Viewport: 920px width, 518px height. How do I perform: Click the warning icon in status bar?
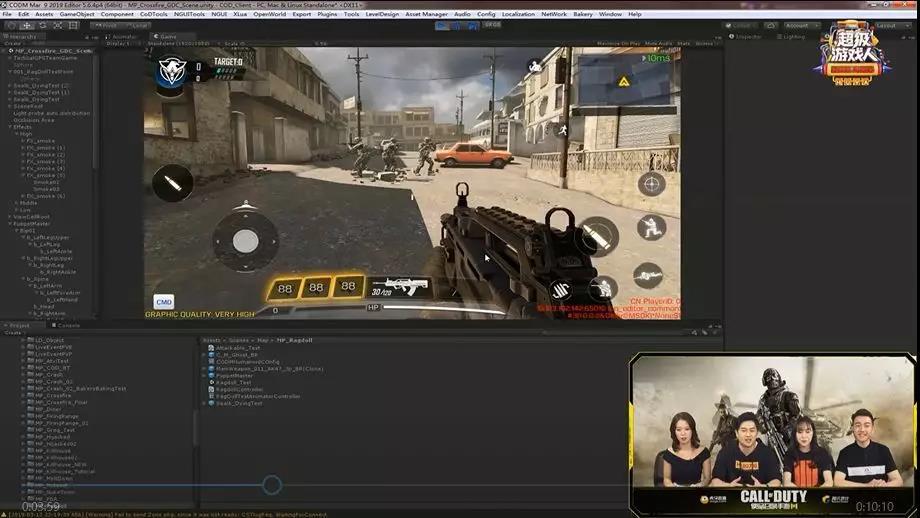coord(5,514)
